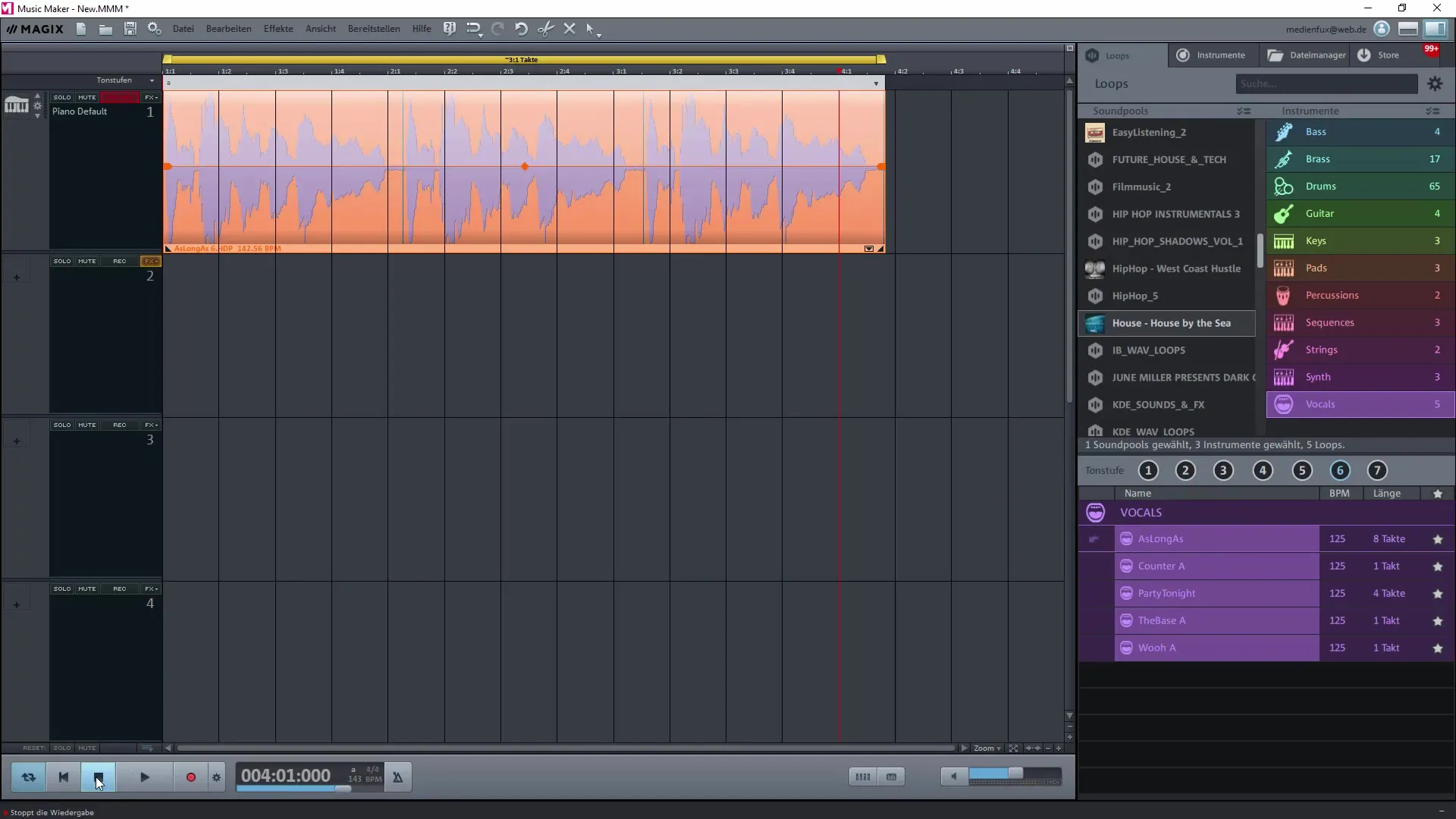Jump to start with rewind button

pos(64,777)
